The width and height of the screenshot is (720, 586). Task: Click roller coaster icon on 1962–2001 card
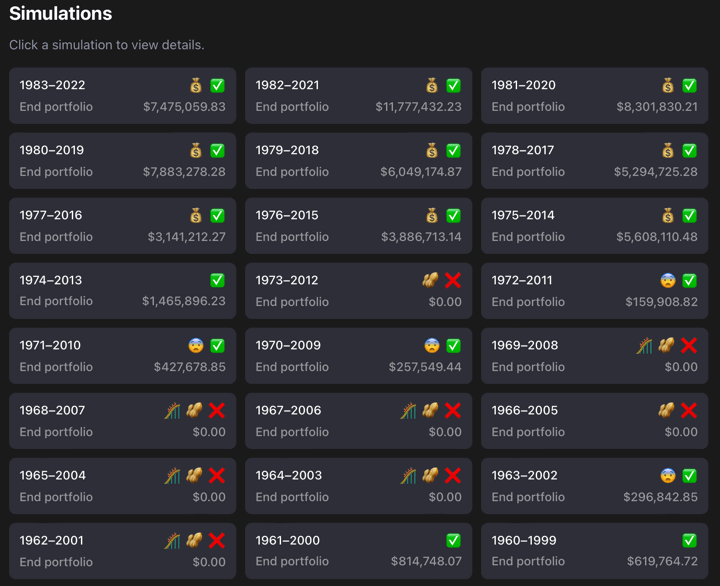[x=173, y=541]
